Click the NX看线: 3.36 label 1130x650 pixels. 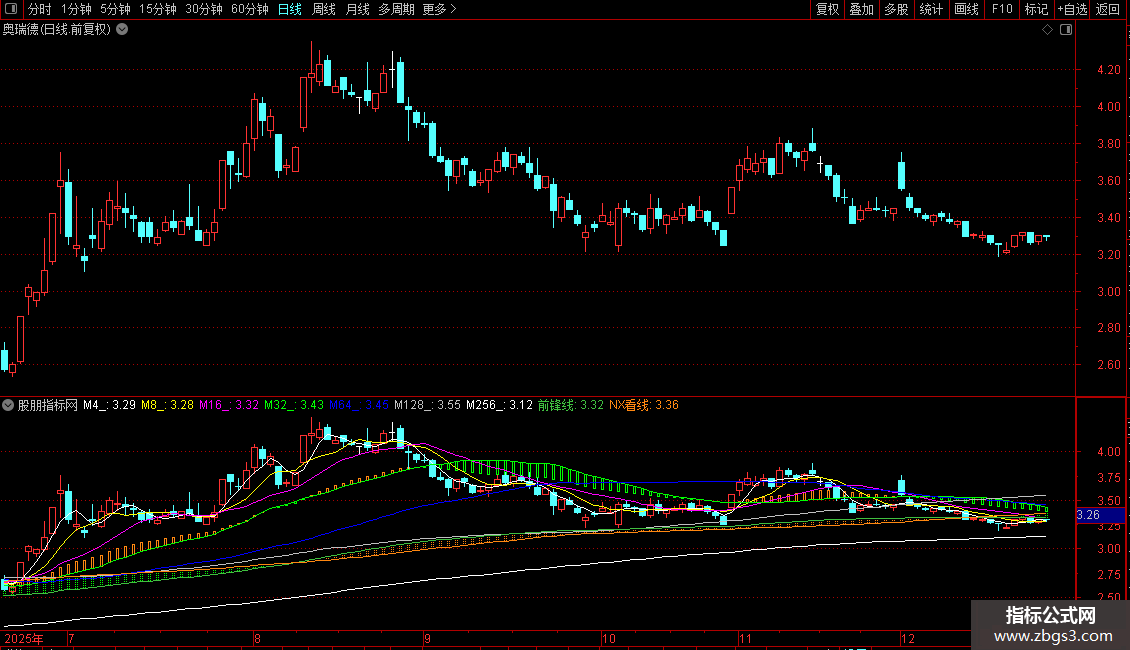click(644, 405)
